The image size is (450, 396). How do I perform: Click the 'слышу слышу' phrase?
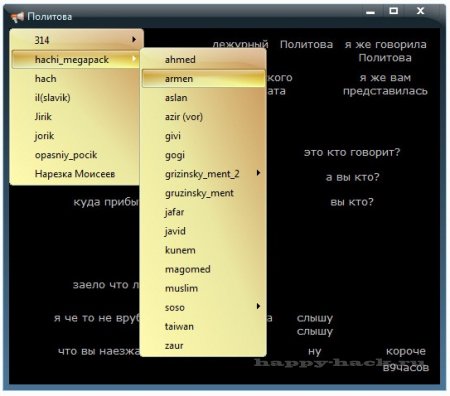pos(315,325)
